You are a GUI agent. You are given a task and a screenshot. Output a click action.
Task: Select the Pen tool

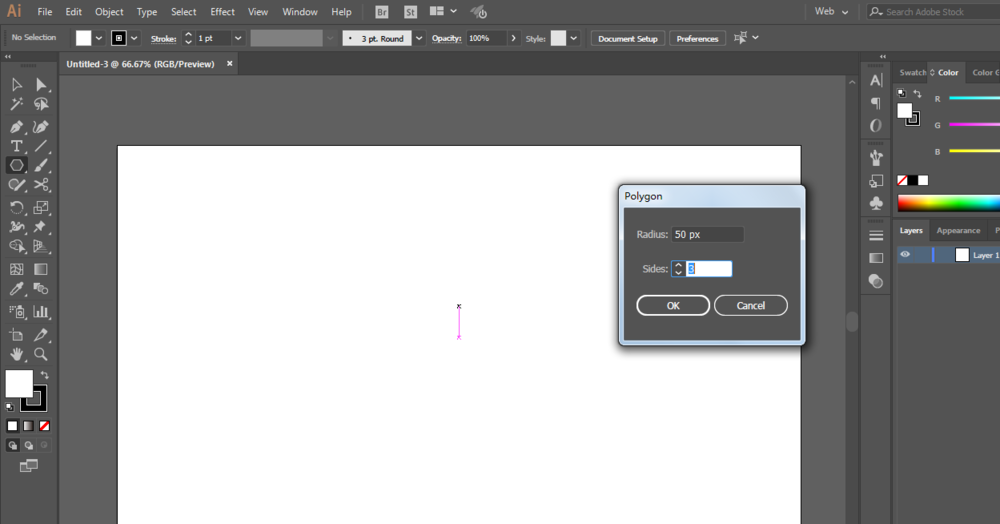17,127
